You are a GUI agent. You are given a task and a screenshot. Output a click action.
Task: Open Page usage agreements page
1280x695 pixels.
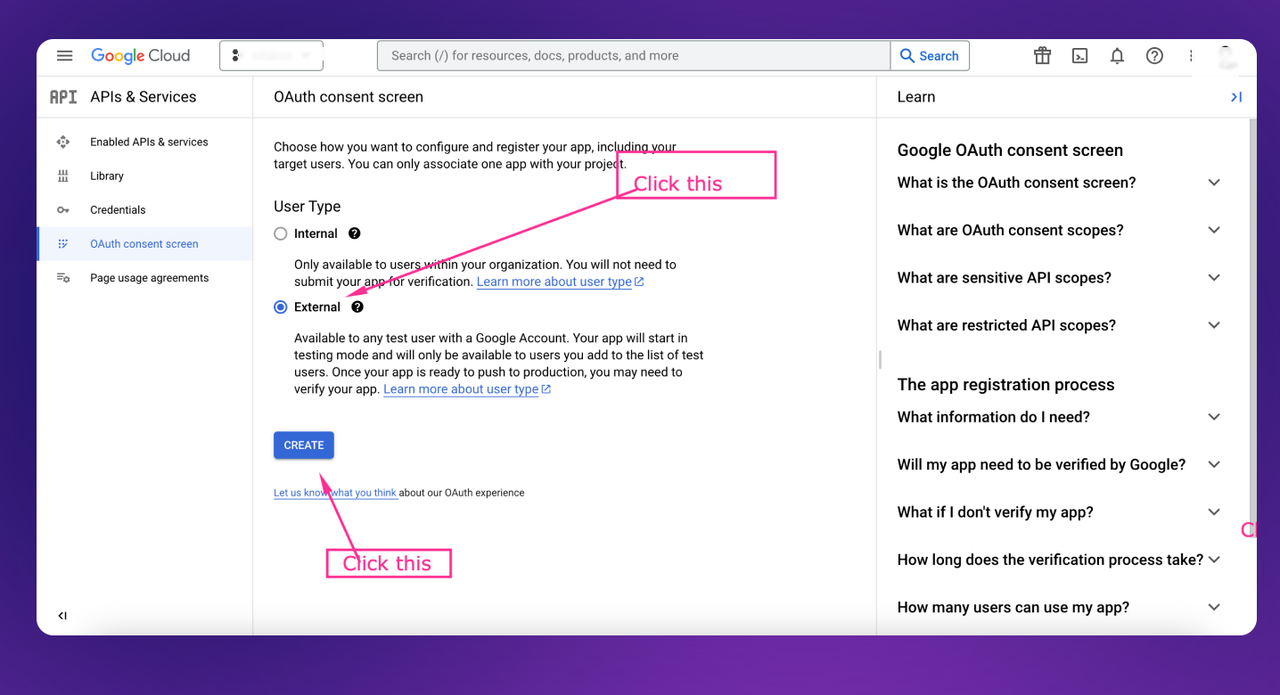(149, 278)
